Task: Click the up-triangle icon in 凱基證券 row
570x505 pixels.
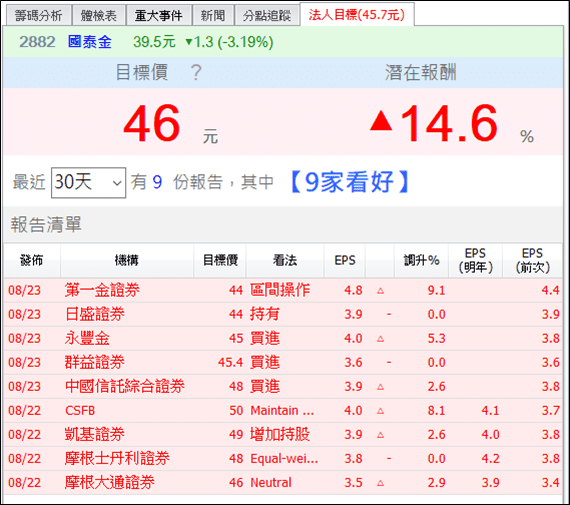Action: (381, 435)
